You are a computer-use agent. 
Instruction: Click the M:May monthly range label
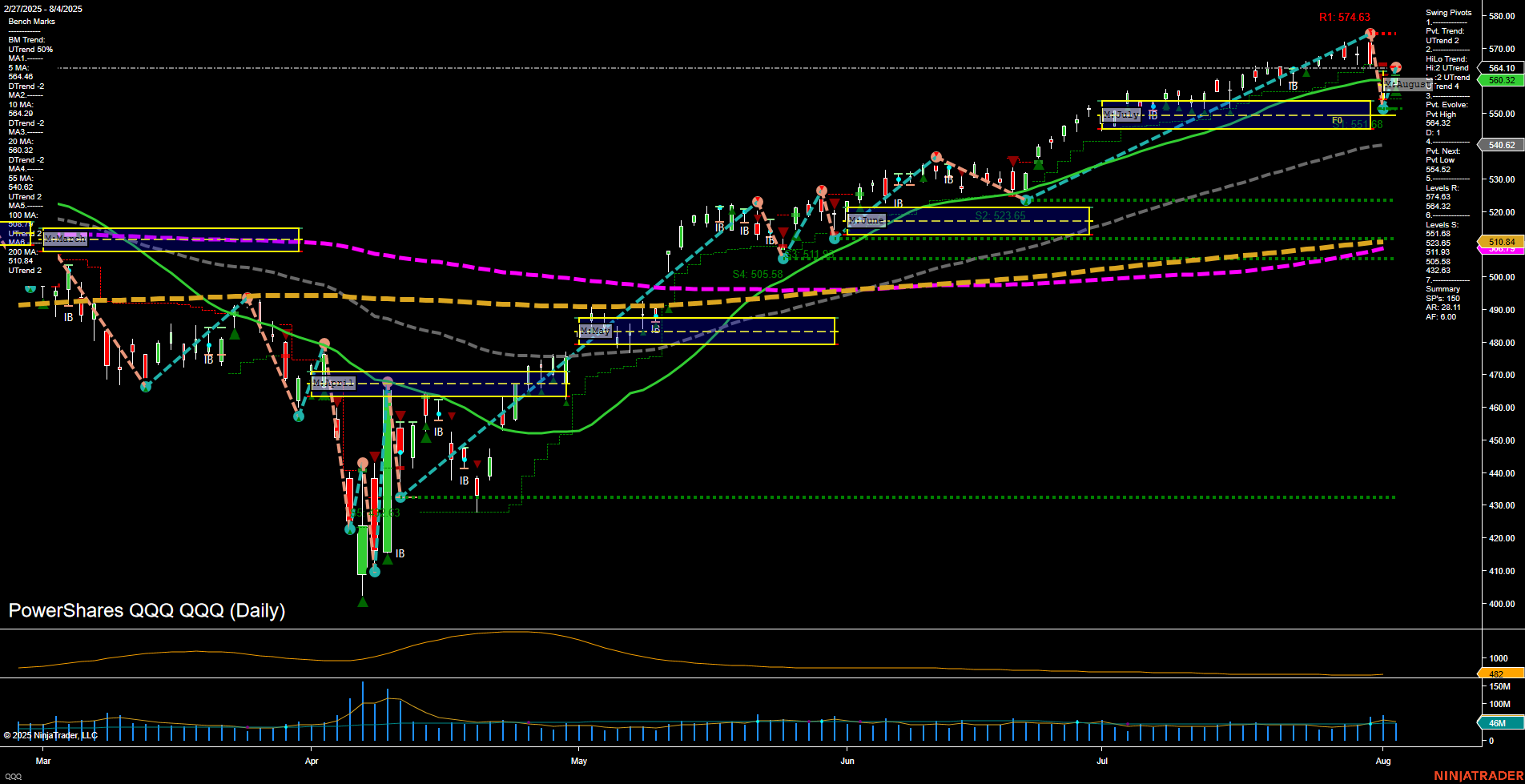point(596,331)
